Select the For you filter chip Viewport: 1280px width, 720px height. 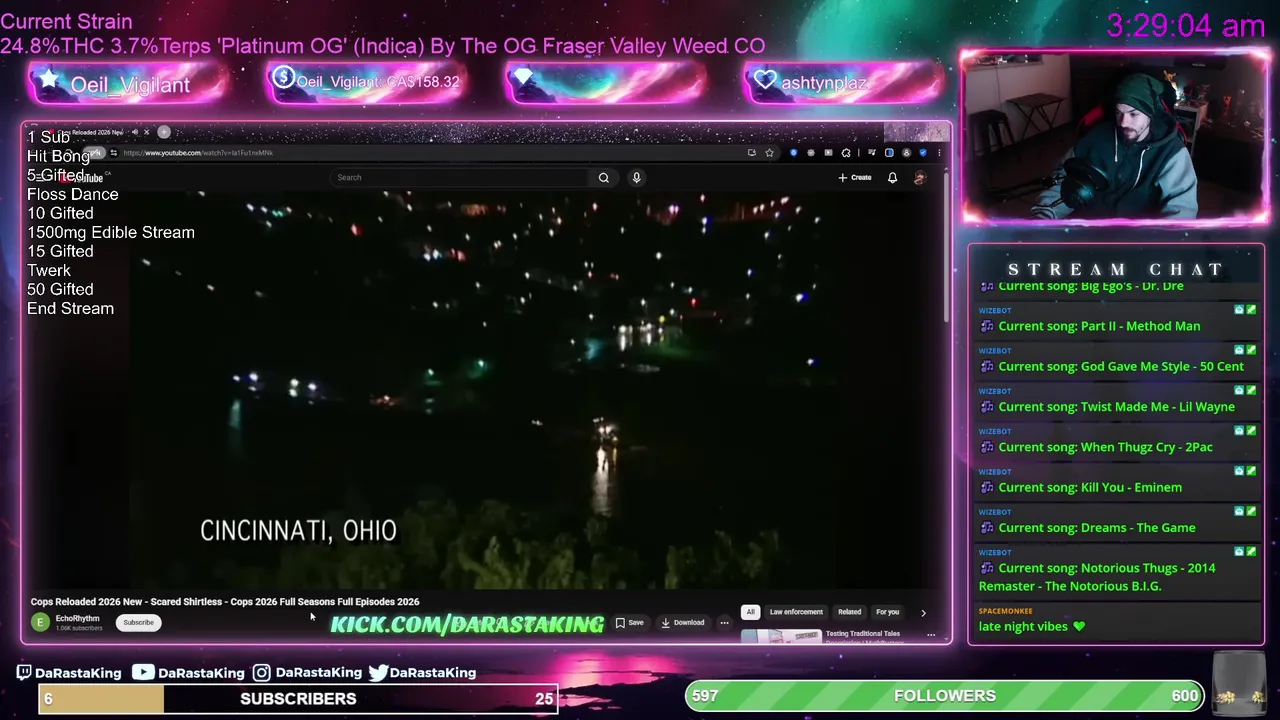pos(887,611)
